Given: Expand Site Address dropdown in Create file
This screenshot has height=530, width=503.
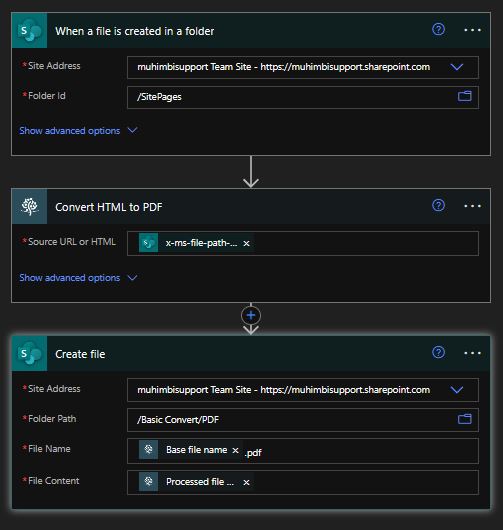Looking at the screenshot, I should click(457, 390).
